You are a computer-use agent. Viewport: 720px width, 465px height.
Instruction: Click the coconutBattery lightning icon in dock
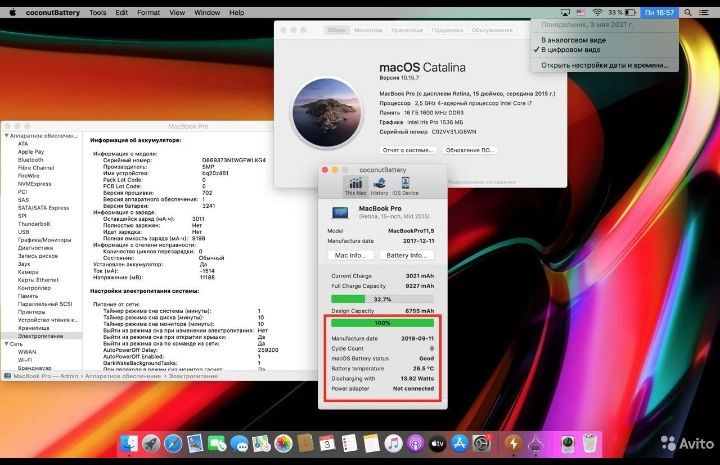tap(513, 444)
